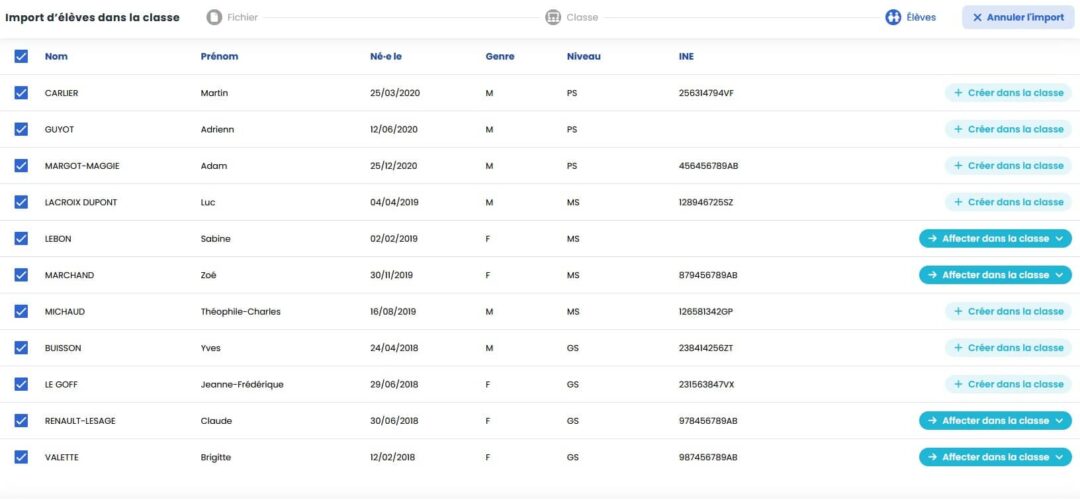Uncheck the CARLIER row checkbox

(21, 93)
